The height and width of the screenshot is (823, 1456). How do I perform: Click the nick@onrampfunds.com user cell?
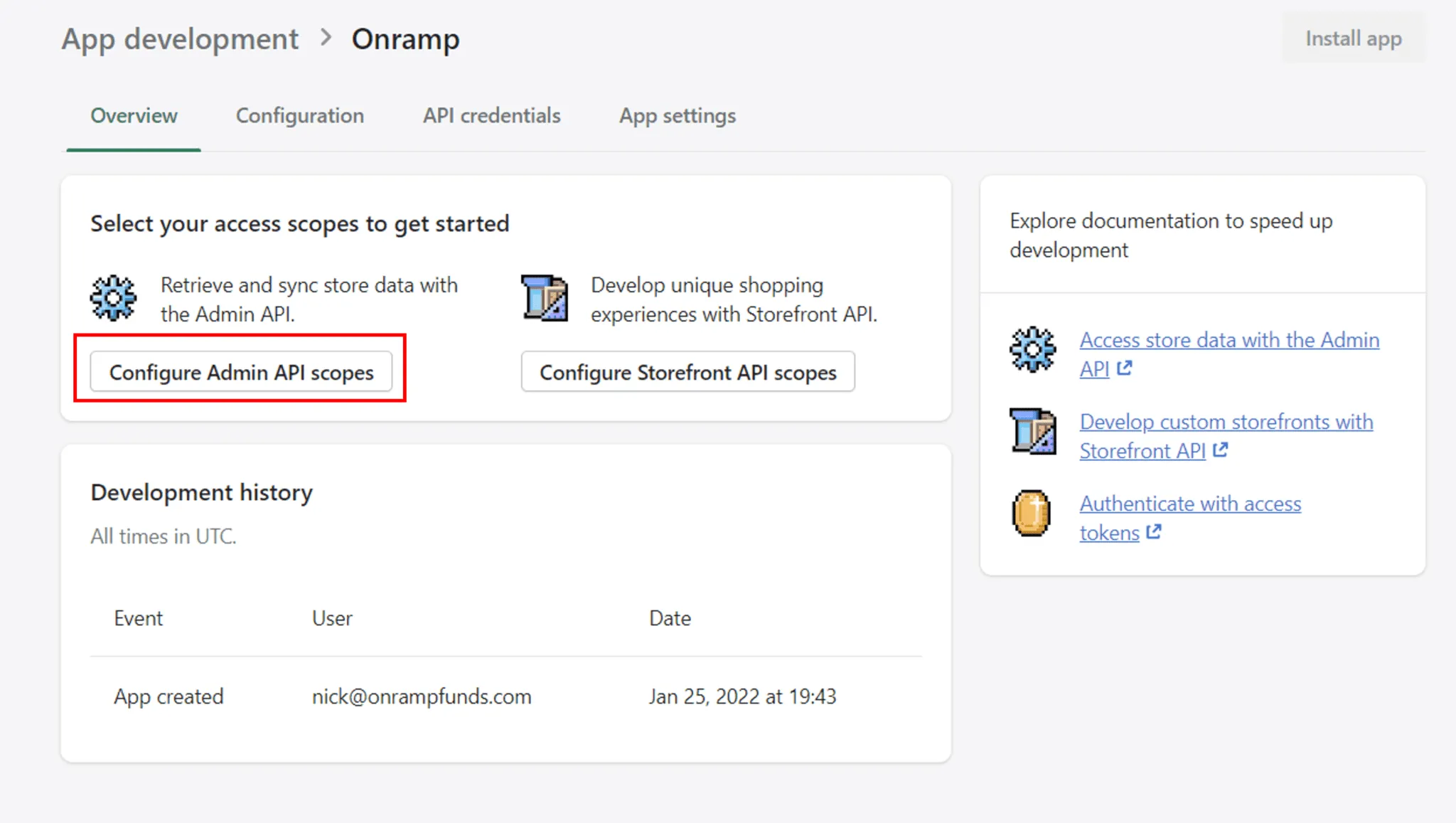422,696
